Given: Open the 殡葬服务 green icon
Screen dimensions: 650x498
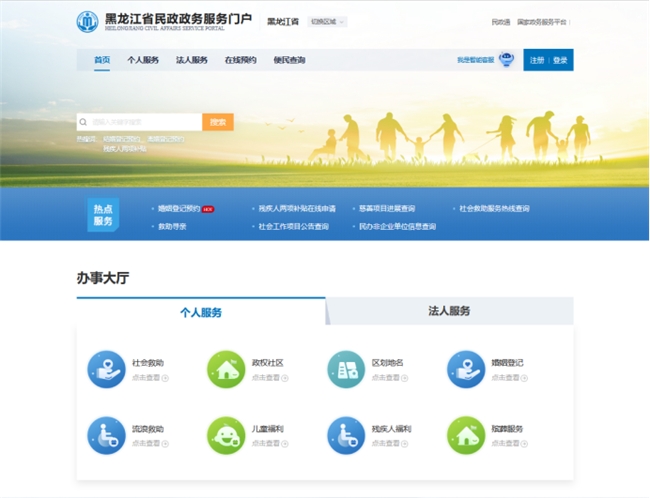Looking at the screenshot, I should coord(466,435).
